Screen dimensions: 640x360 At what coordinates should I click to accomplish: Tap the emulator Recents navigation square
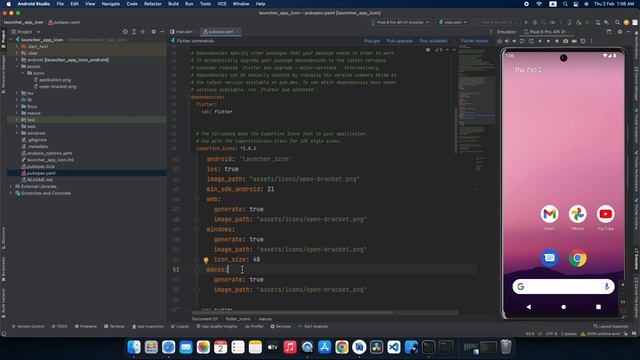[x=598, y=307]
